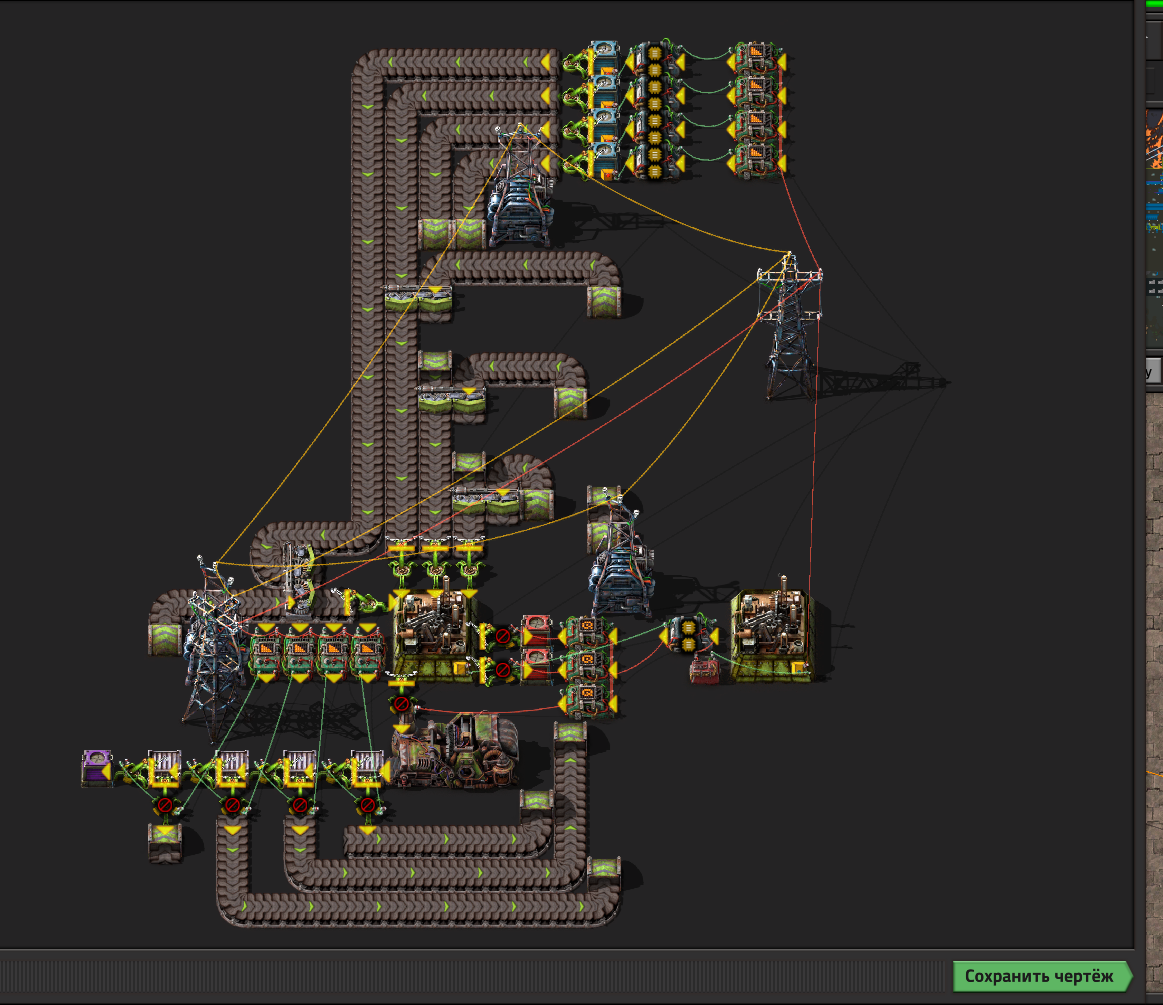Select the steel chest adjacent to the recycler
Viewport: 1163px width, 1005px height.
tap(367, 768)
